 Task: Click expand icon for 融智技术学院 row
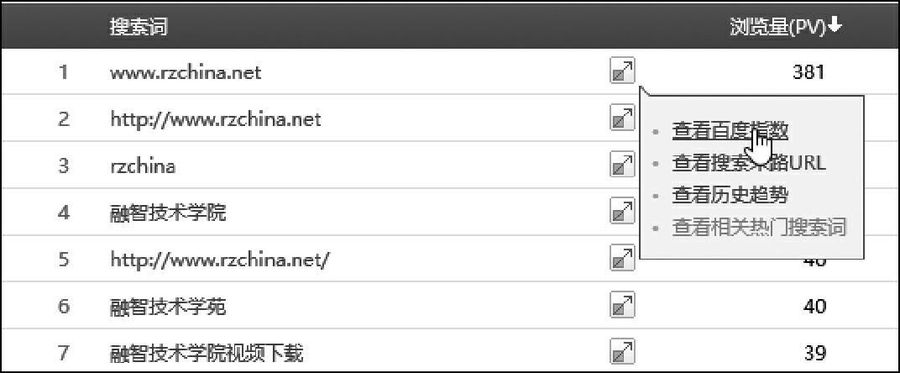[622, 212]
